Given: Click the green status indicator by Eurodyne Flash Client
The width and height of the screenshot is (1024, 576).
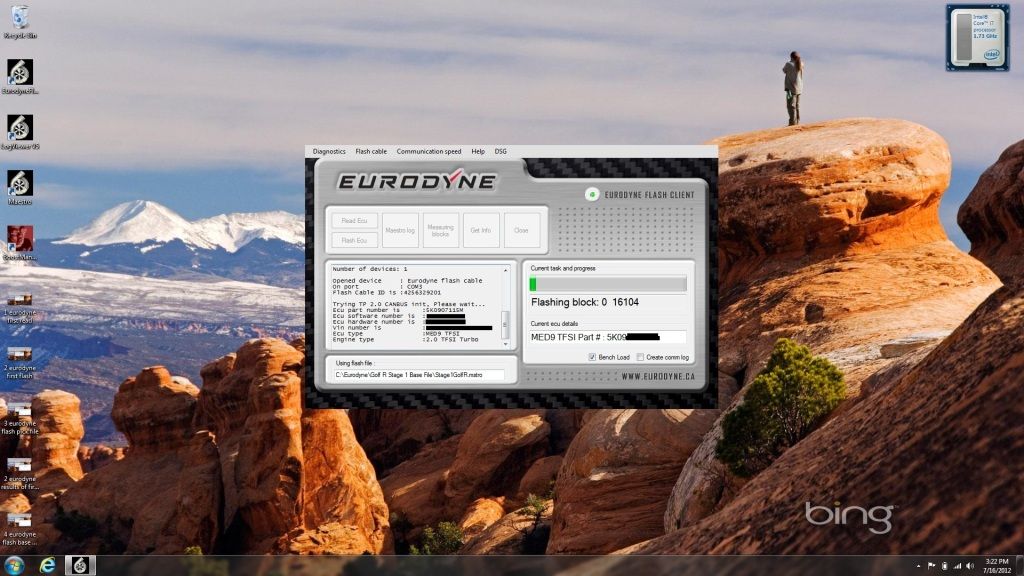Looking at the screenshot, I should (x=592, y=194).
